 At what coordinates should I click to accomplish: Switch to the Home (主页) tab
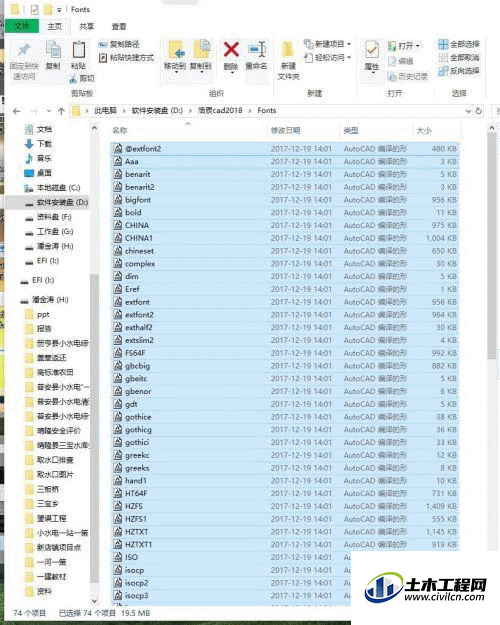pos(55,27)
